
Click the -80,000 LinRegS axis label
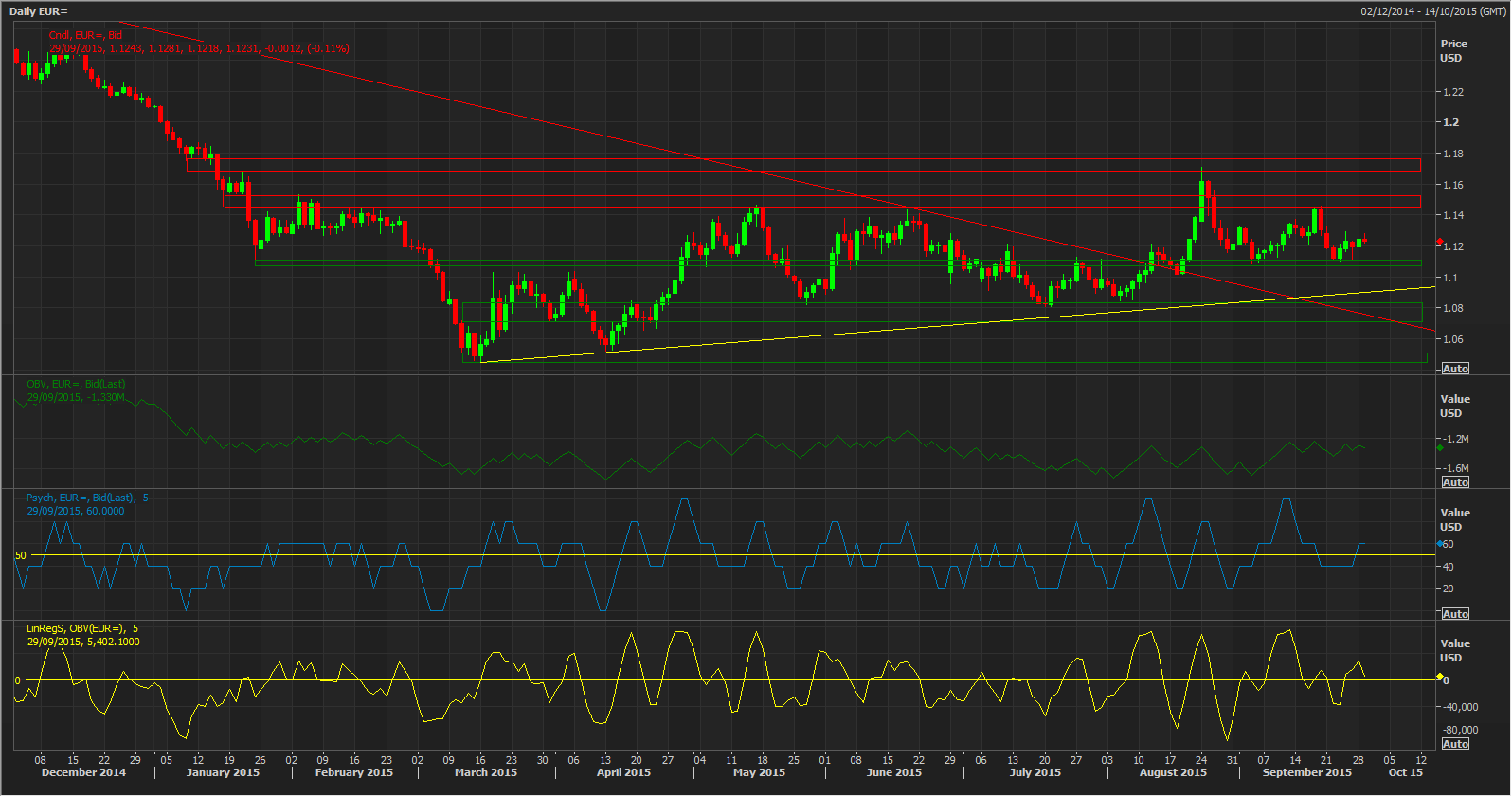1461,730
